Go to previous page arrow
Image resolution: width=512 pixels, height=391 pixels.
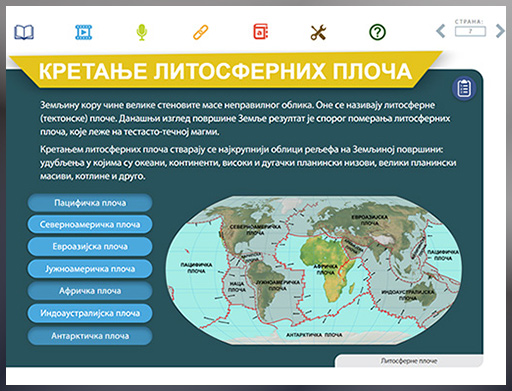tap(441, 31)
